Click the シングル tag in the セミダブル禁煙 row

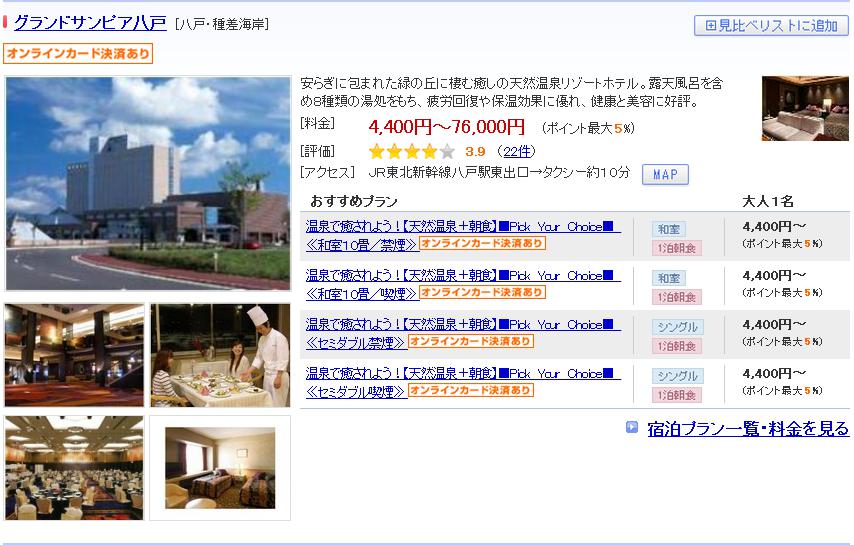(678, 327)
